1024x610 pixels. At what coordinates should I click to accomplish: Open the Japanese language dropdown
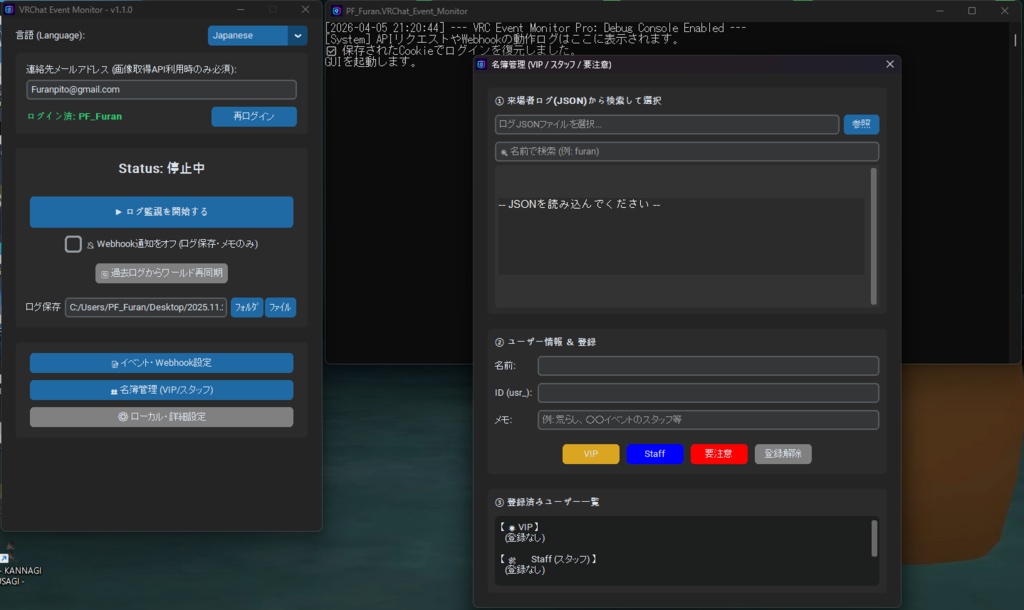click(257, 35)
